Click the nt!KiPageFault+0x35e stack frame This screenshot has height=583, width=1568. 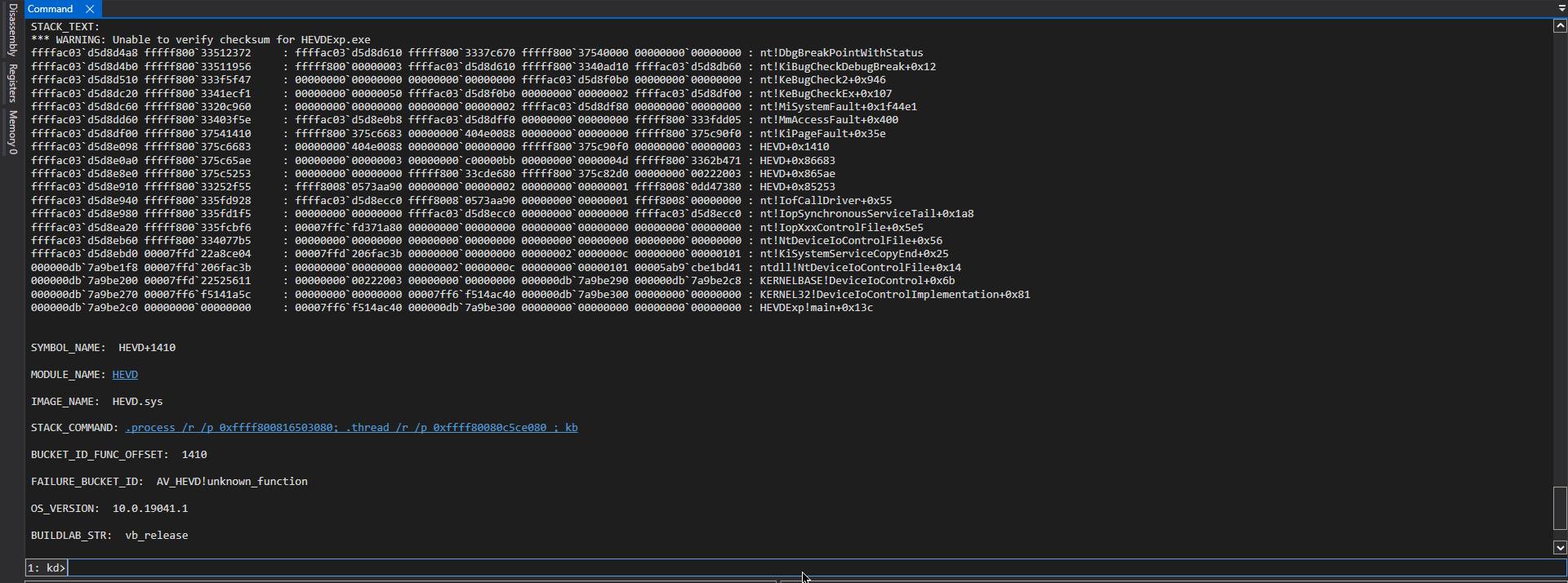tap(822, 134)
